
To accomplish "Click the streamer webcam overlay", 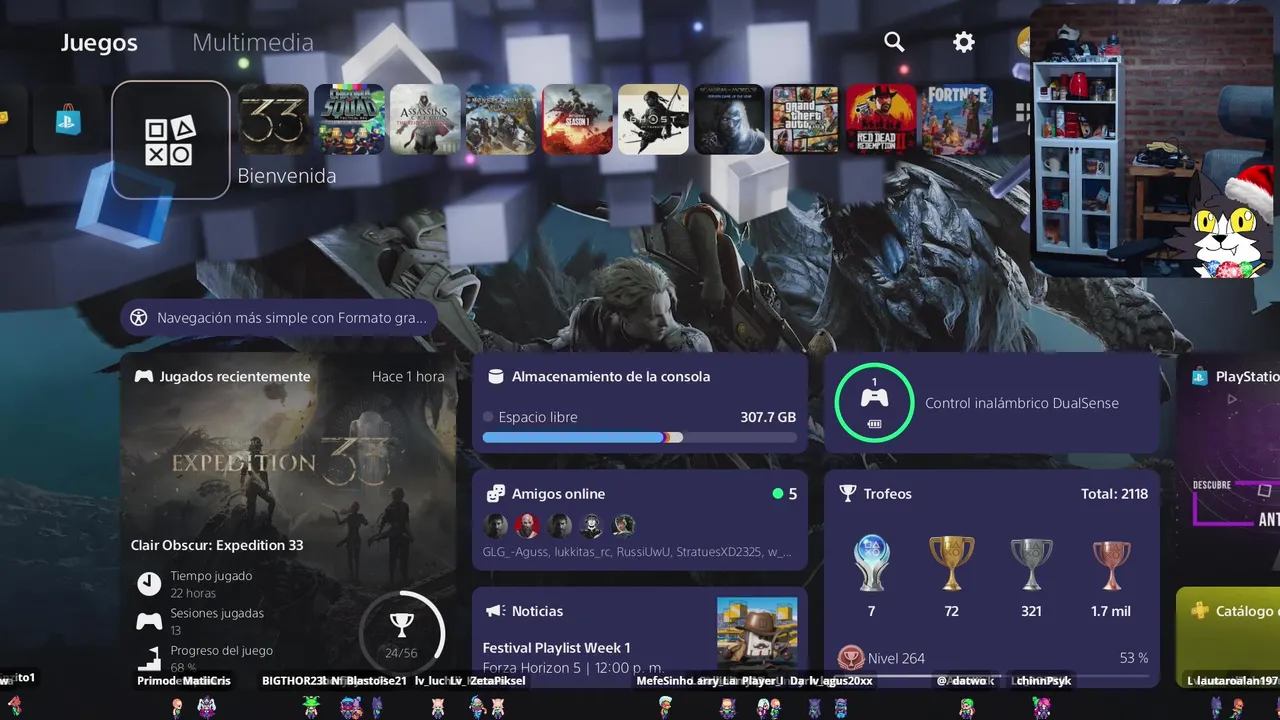I will pyautogui.click(x=1152, y=141).
